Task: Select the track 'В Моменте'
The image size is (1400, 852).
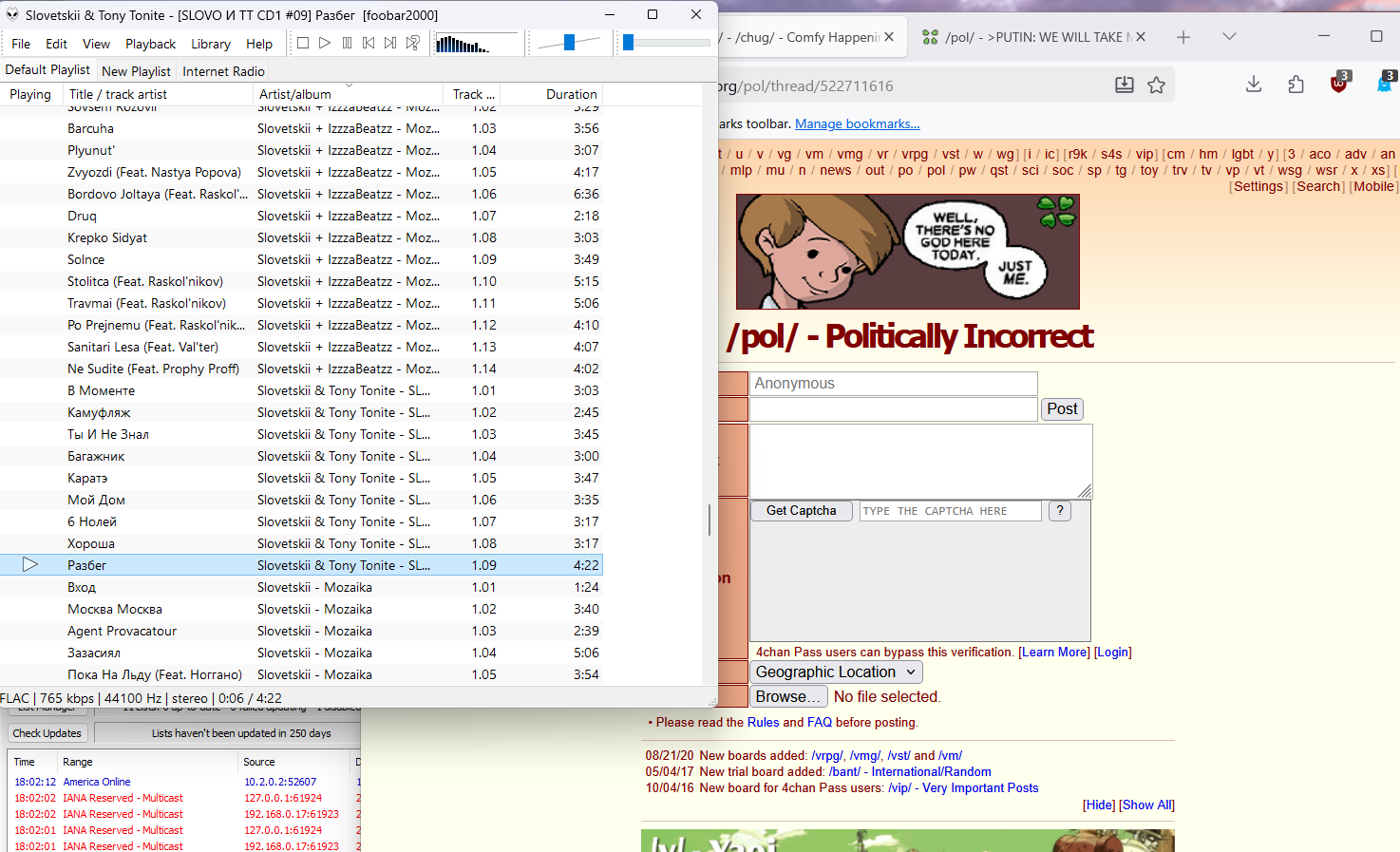Action: pyautogui.click(x=301, y=390)
